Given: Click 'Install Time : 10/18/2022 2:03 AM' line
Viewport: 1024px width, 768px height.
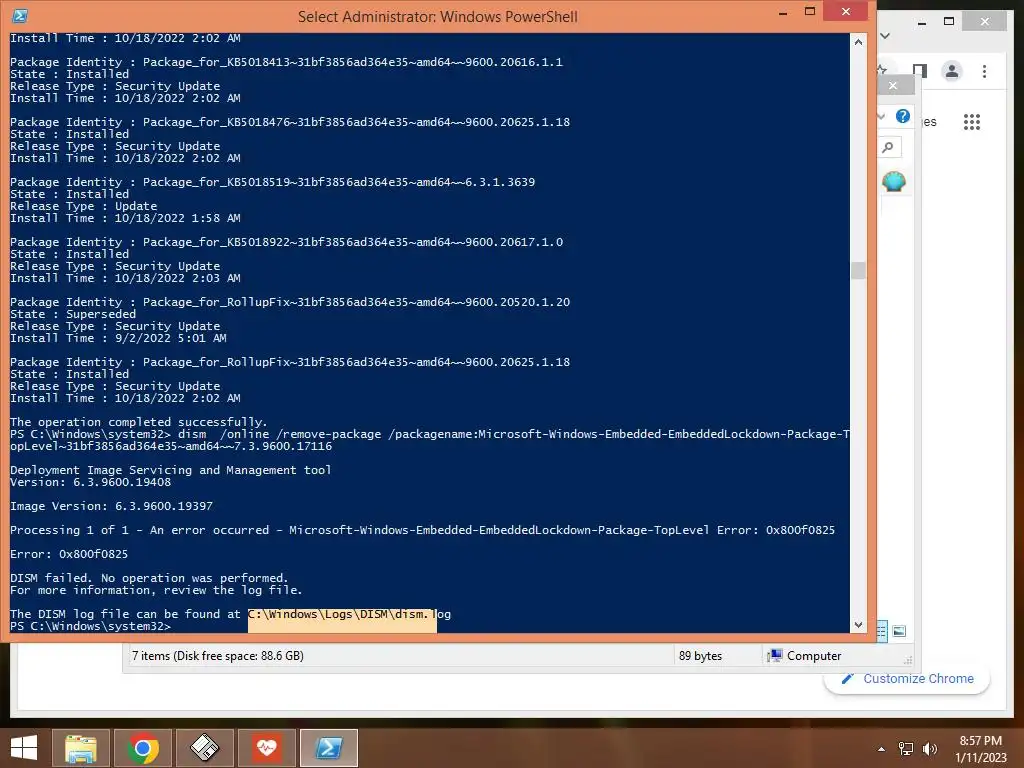Looking at the screenshot, I should [125, 278].
